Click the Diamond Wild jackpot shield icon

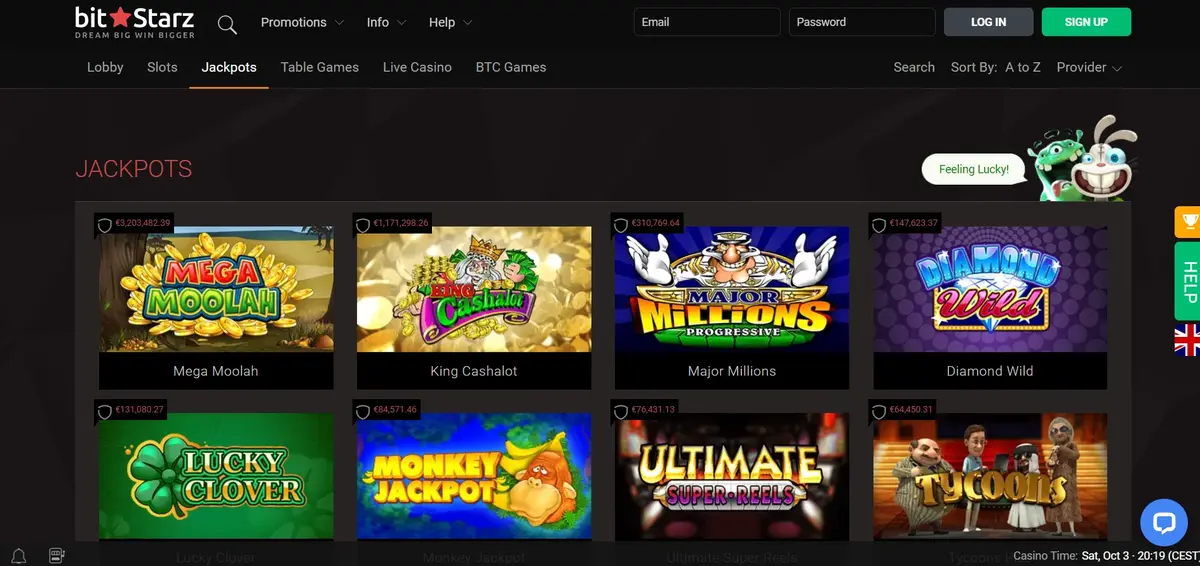[x=879, y=224]
